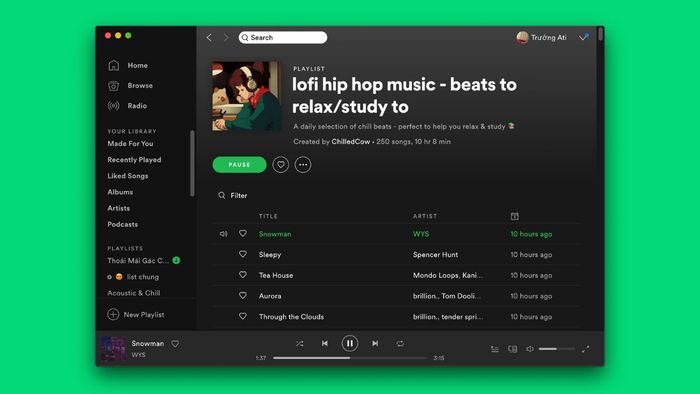Pause playback in the bottom bar
700x394 pixels.
(350, 343)
